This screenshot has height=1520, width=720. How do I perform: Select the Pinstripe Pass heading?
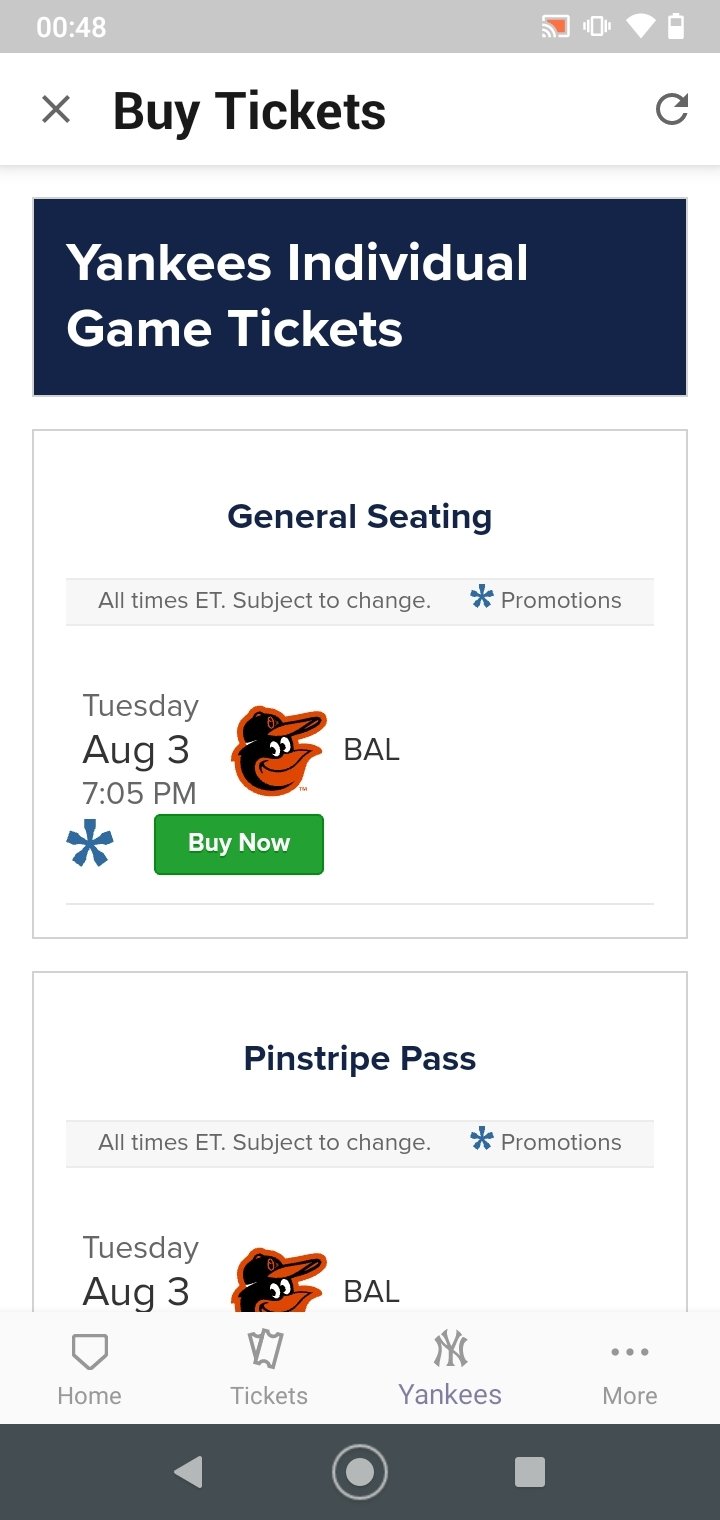[x=360, y=1058]
